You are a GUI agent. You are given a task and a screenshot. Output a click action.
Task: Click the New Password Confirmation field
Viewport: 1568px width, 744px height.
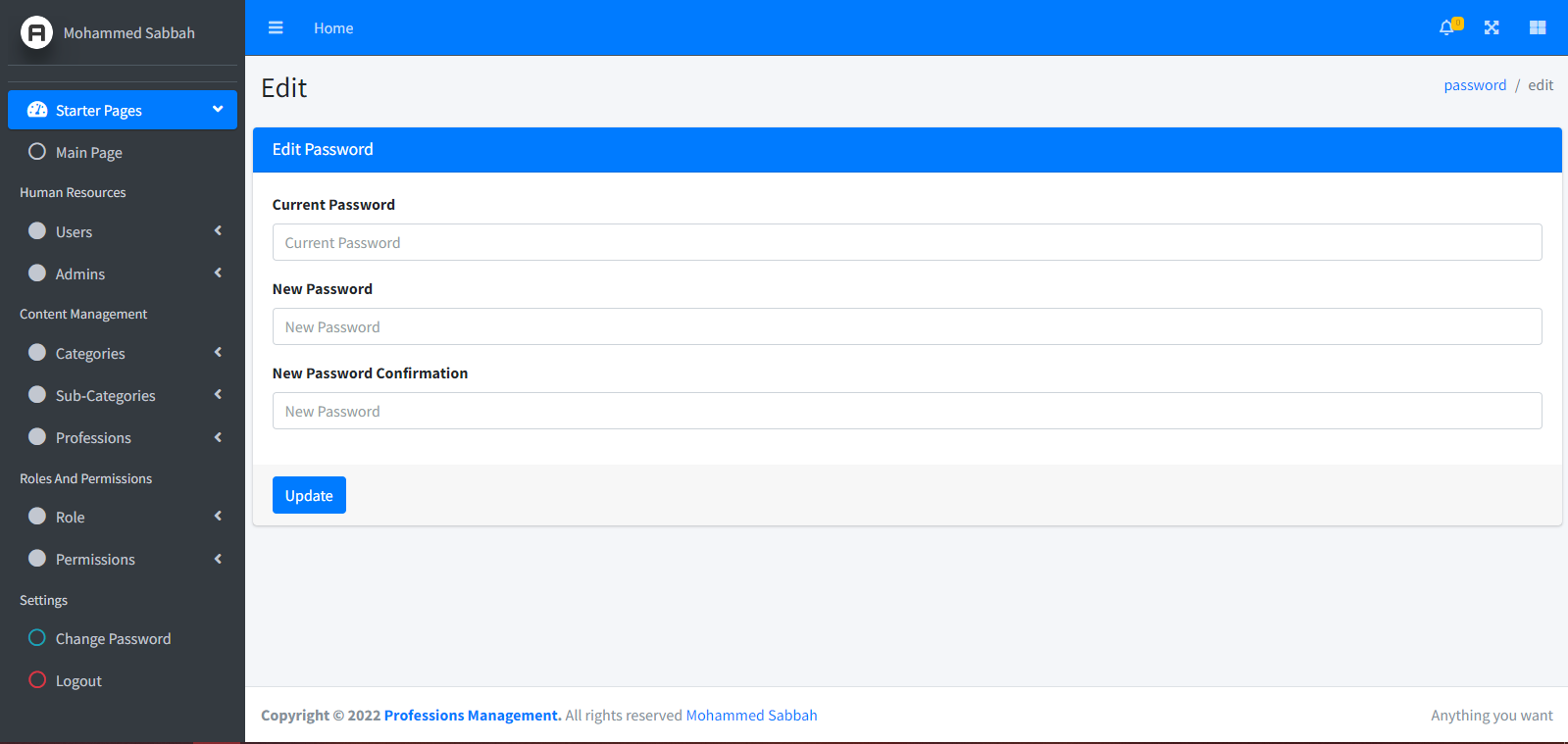[906, 411]
